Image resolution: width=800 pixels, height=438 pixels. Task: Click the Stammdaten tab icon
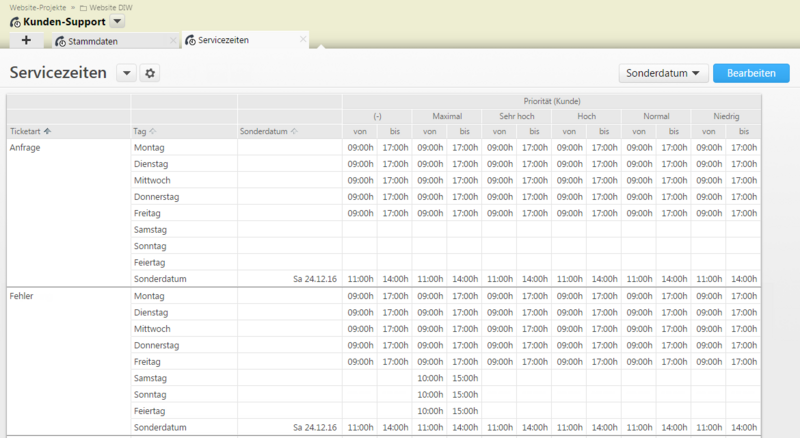pyautogui.click(x=60, y=41)
